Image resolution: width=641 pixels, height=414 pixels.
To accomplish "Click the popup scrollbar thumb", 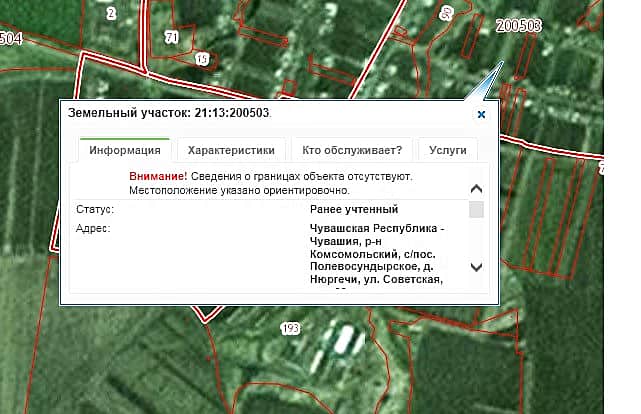I will (476, 210).
